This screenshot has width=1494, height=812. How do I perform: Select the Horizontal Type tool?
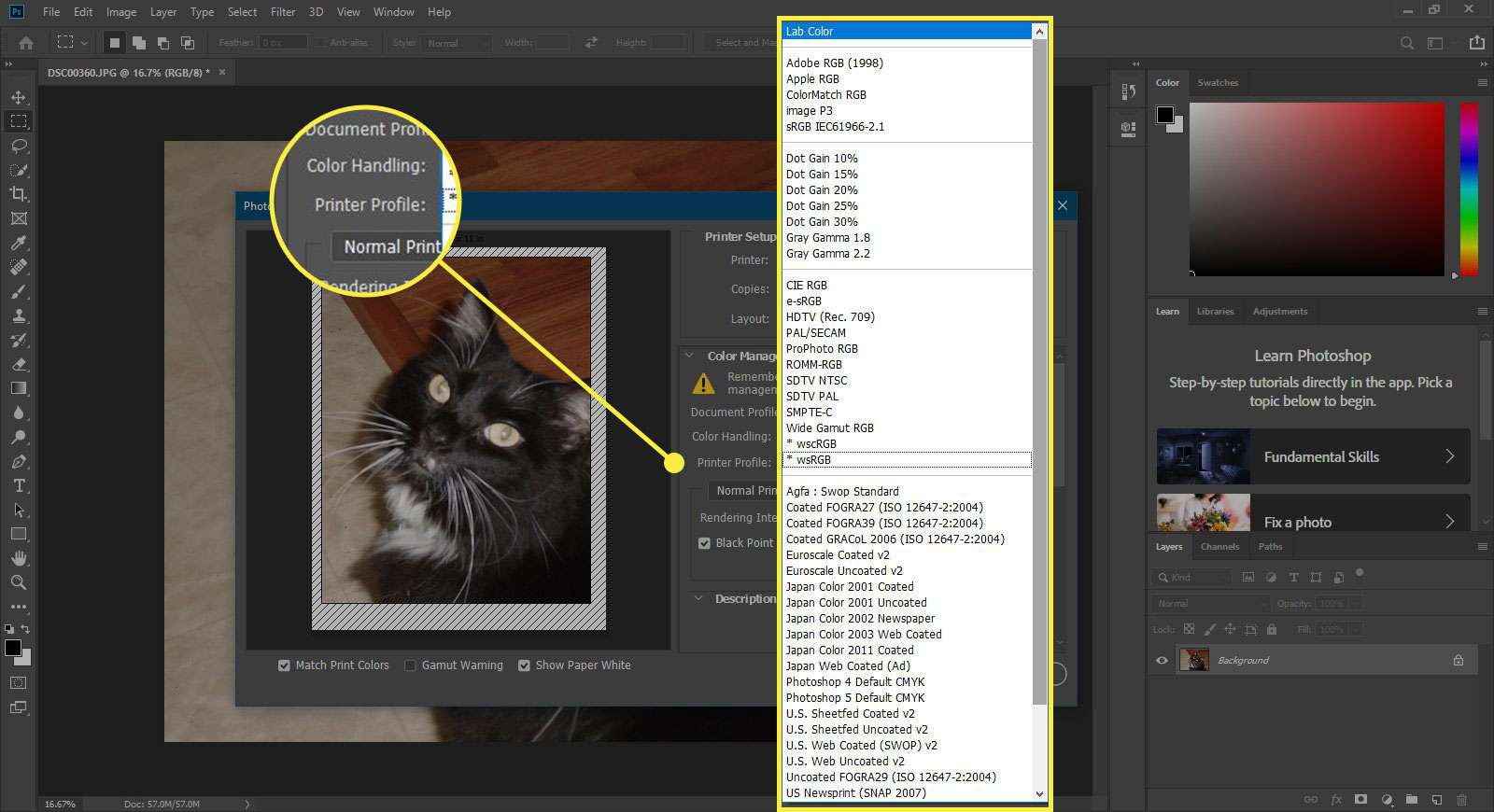pyautogui.click(x=19, y=485)
